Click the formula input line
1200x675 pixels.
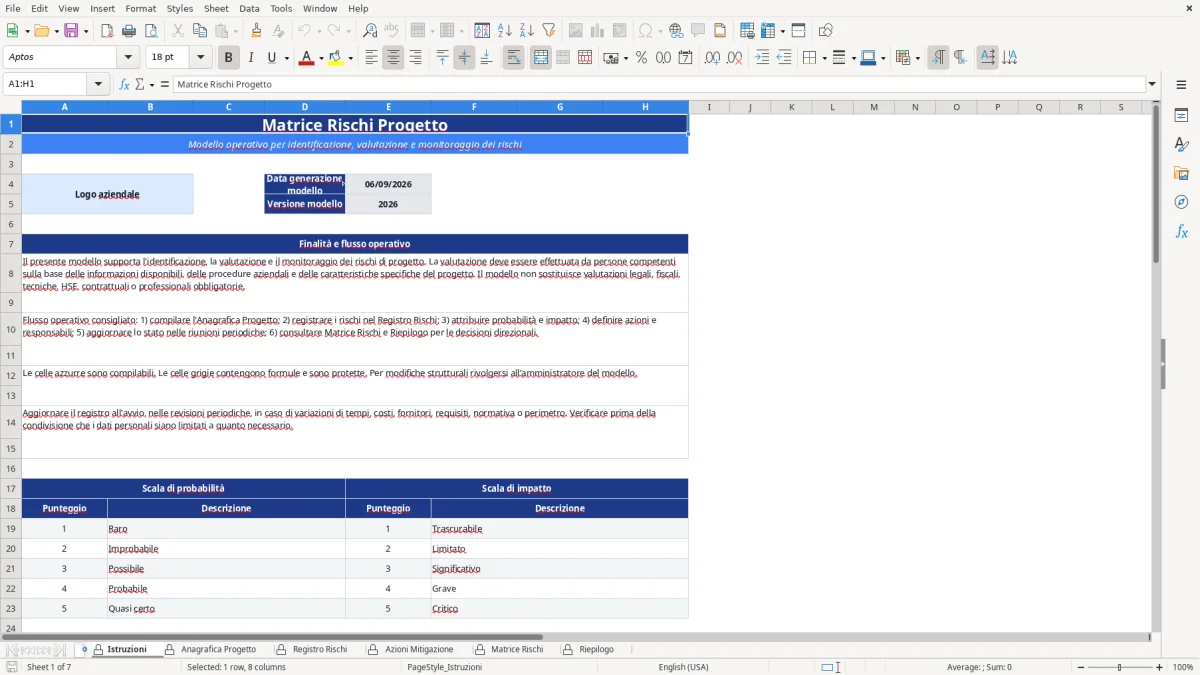[x=658, y=84]
